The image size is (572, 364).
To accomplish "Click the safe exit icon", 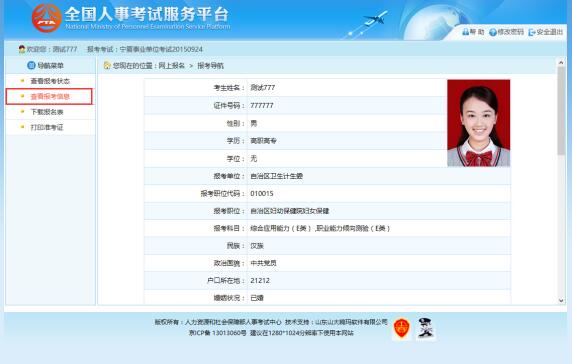I will click(532, 32).
